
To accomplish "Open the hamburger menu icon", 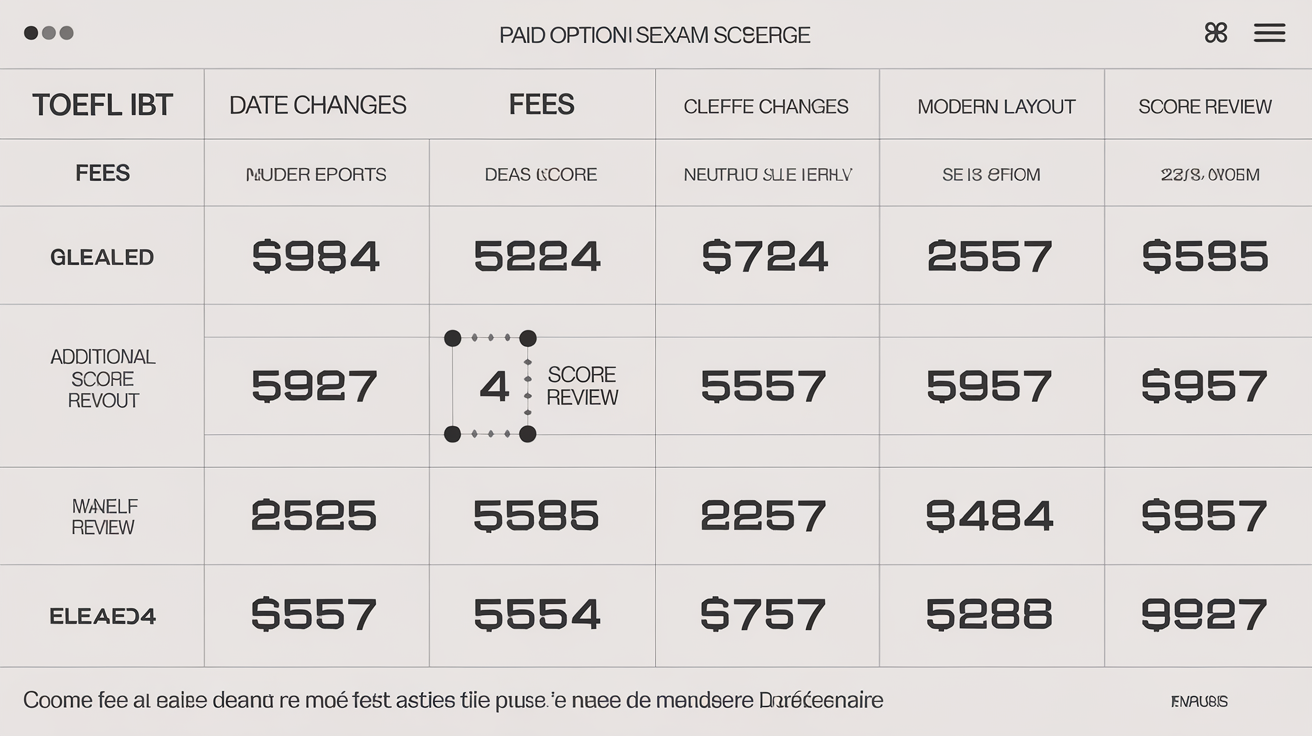I will click(1269, 33).
